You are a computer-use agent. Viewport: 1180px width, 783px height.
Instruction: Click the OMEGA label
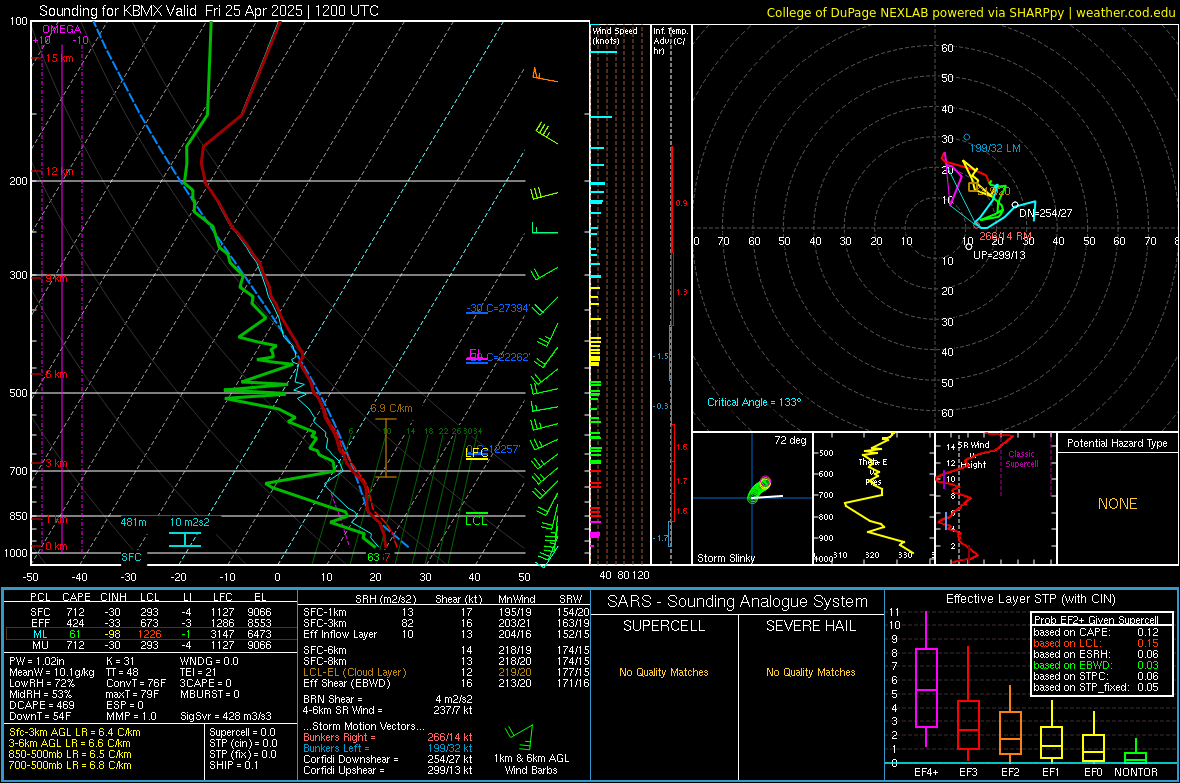tap(61, 29)
